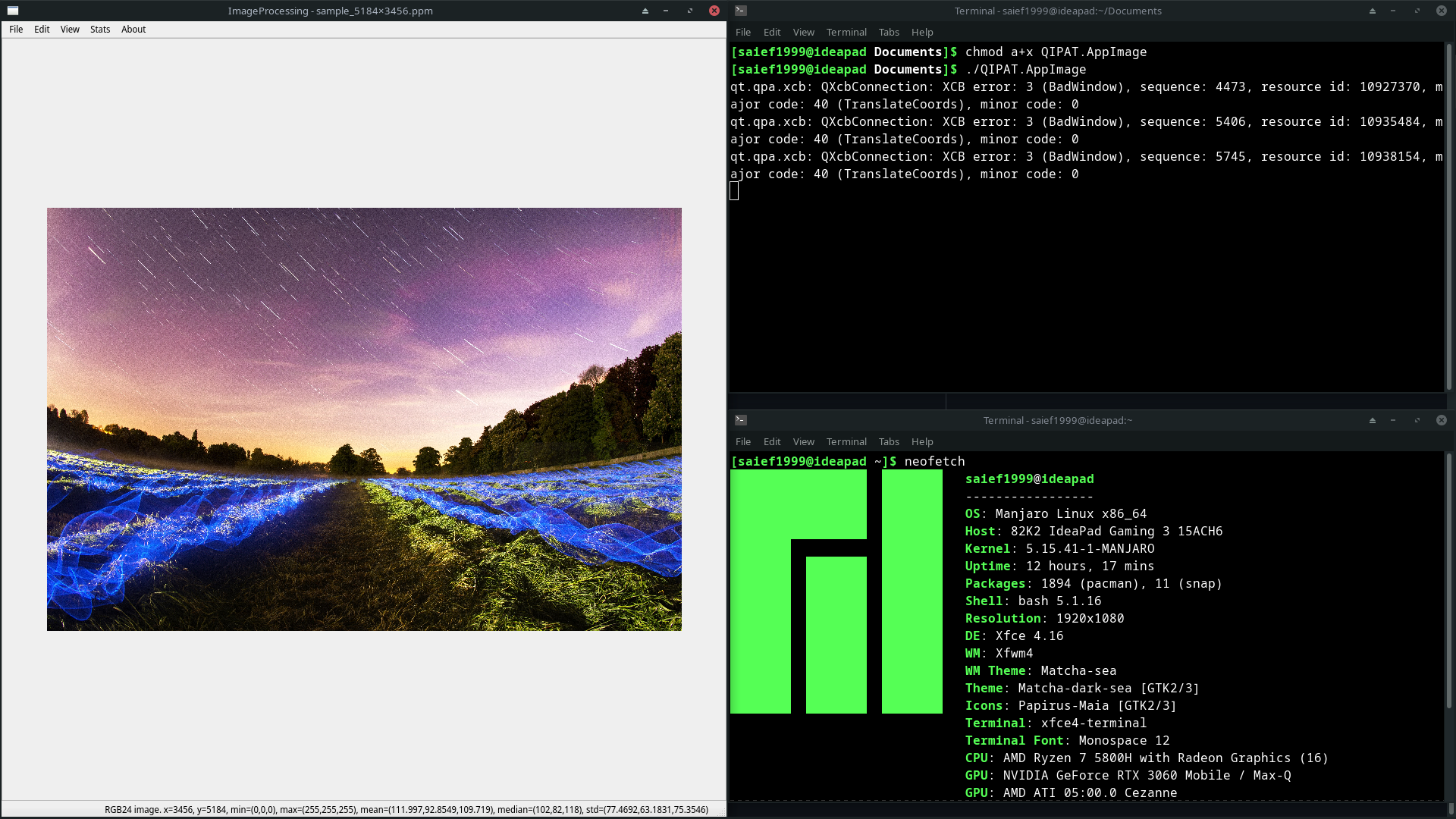Maximize the neofetch terminal window
Viewport: 1456px width, 819px height.
[1417, 420]
